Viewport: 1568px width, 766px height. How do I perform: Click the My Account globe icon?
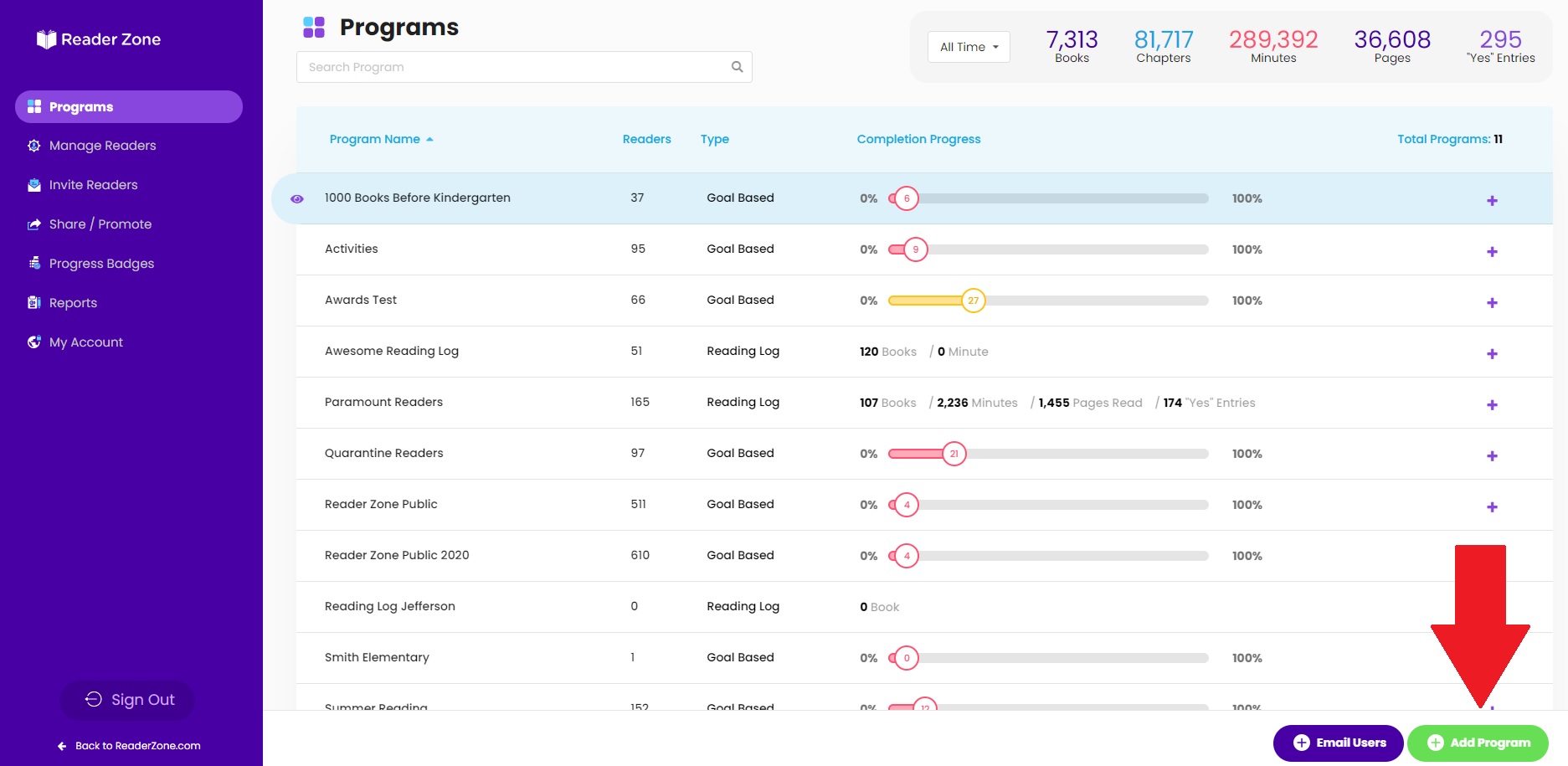(34, 342)
